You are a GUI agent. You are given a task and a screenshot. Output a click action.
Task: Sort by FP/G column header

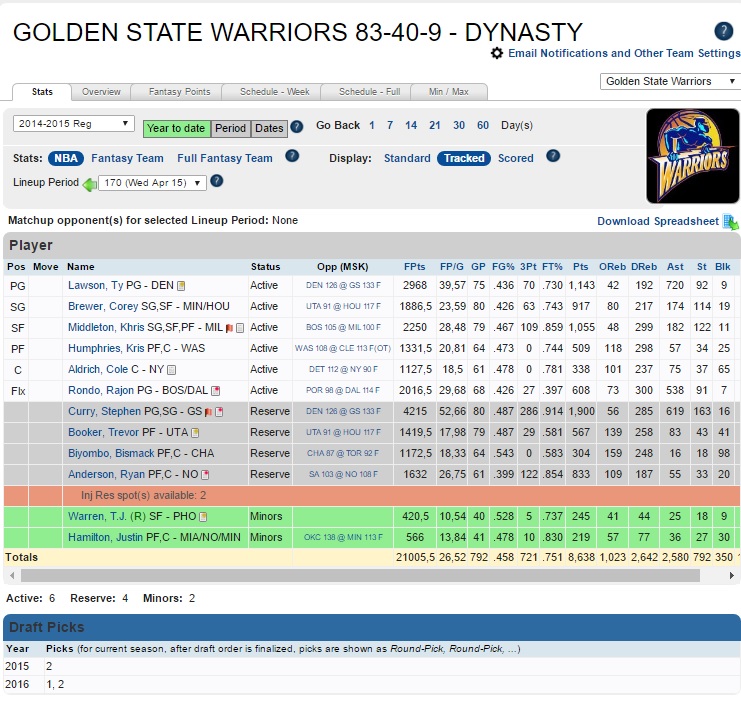(451, 267)
